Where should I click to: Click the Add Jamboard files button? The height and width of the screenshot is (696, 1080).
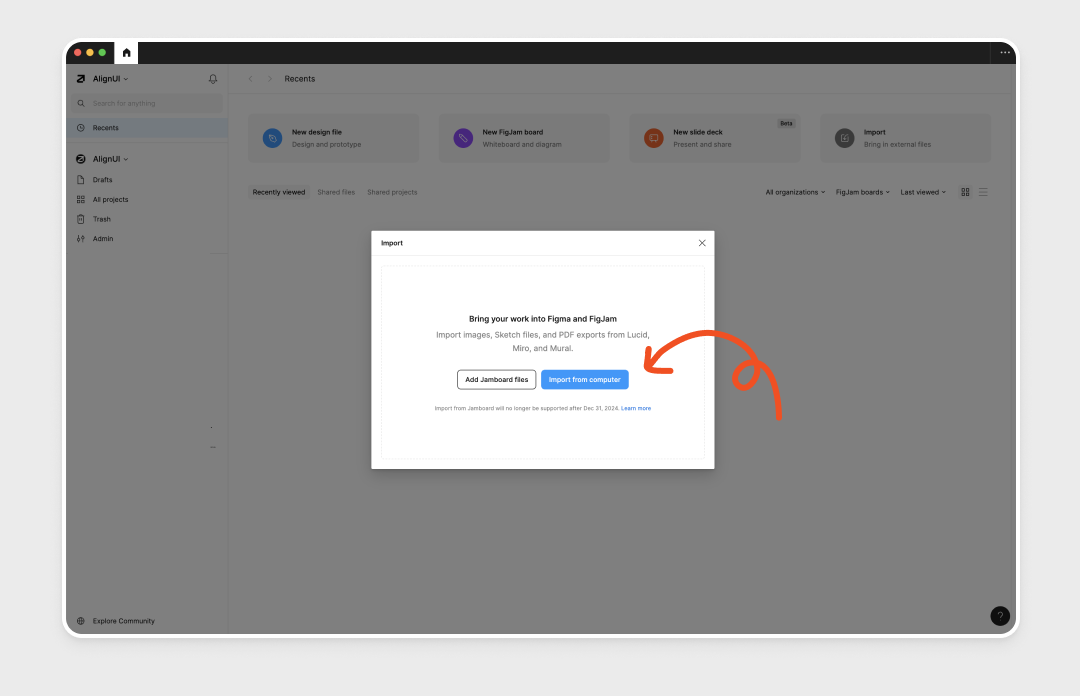pyautogui.click(x=496, y=380)
